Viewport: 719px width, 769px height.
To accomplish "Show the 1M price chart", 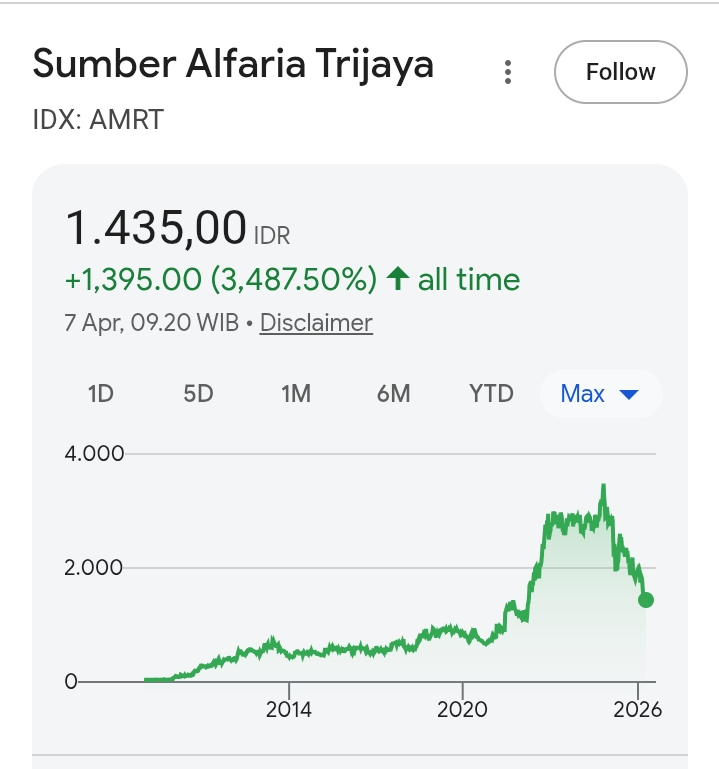I will (296, 394).
